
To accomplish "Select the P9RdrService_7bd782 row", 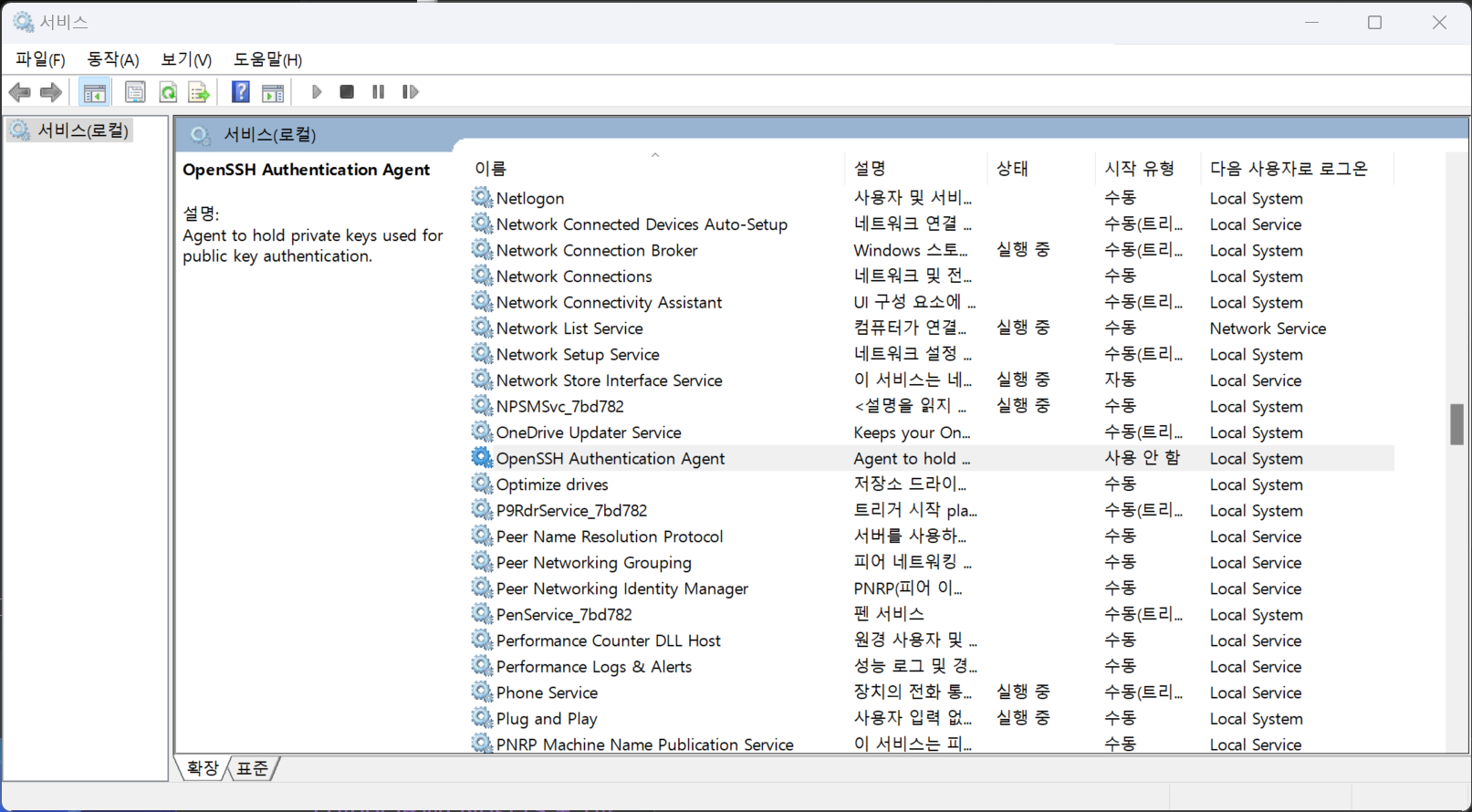I will 932,510.
